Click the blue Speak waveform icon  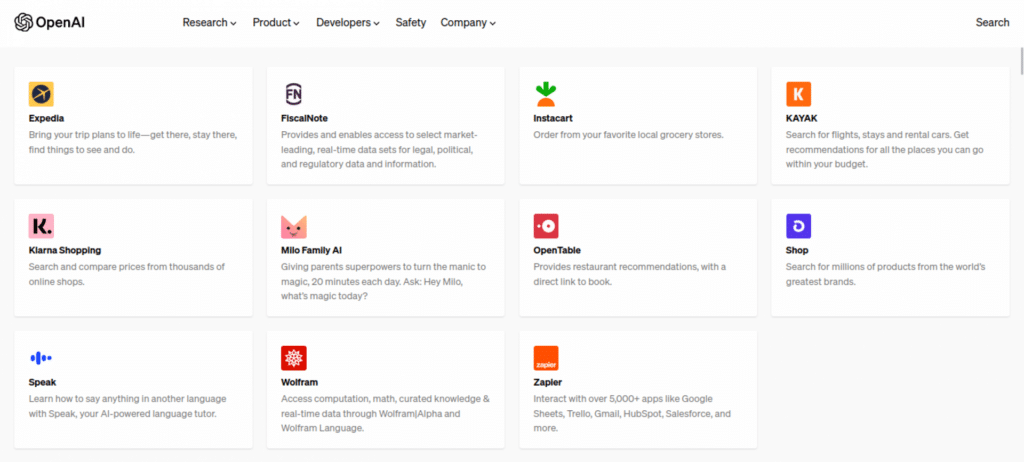(x=41, y=358)
